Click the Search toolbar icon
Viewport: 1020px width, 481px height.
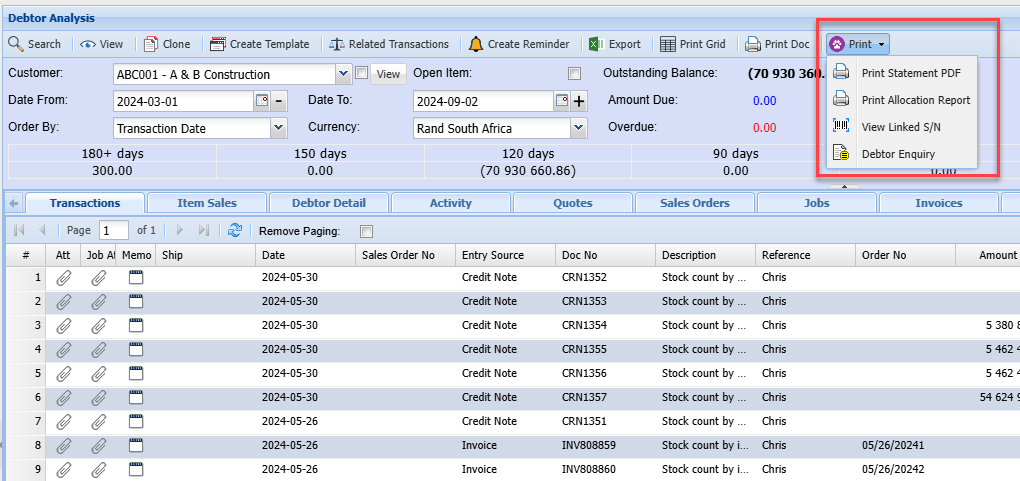pyautogui.click(x=16, y=44)
